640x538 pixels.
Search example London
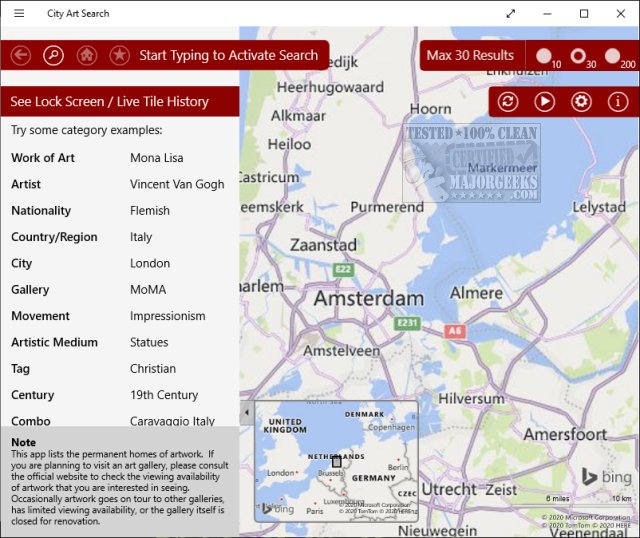[150, 263]
